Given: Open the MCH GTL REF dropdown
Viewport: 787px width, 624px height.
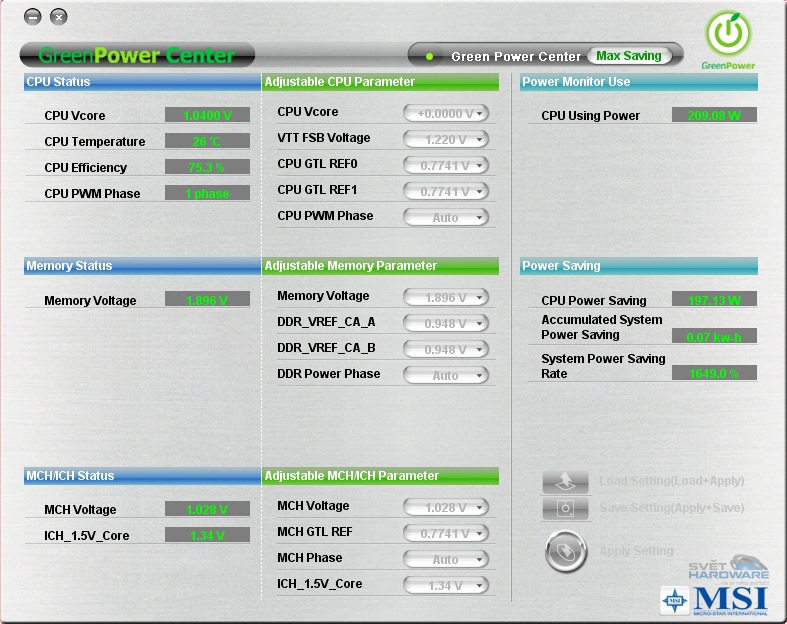Looking at the screenshot, I should pyautogui.click(x=445, y=533).
